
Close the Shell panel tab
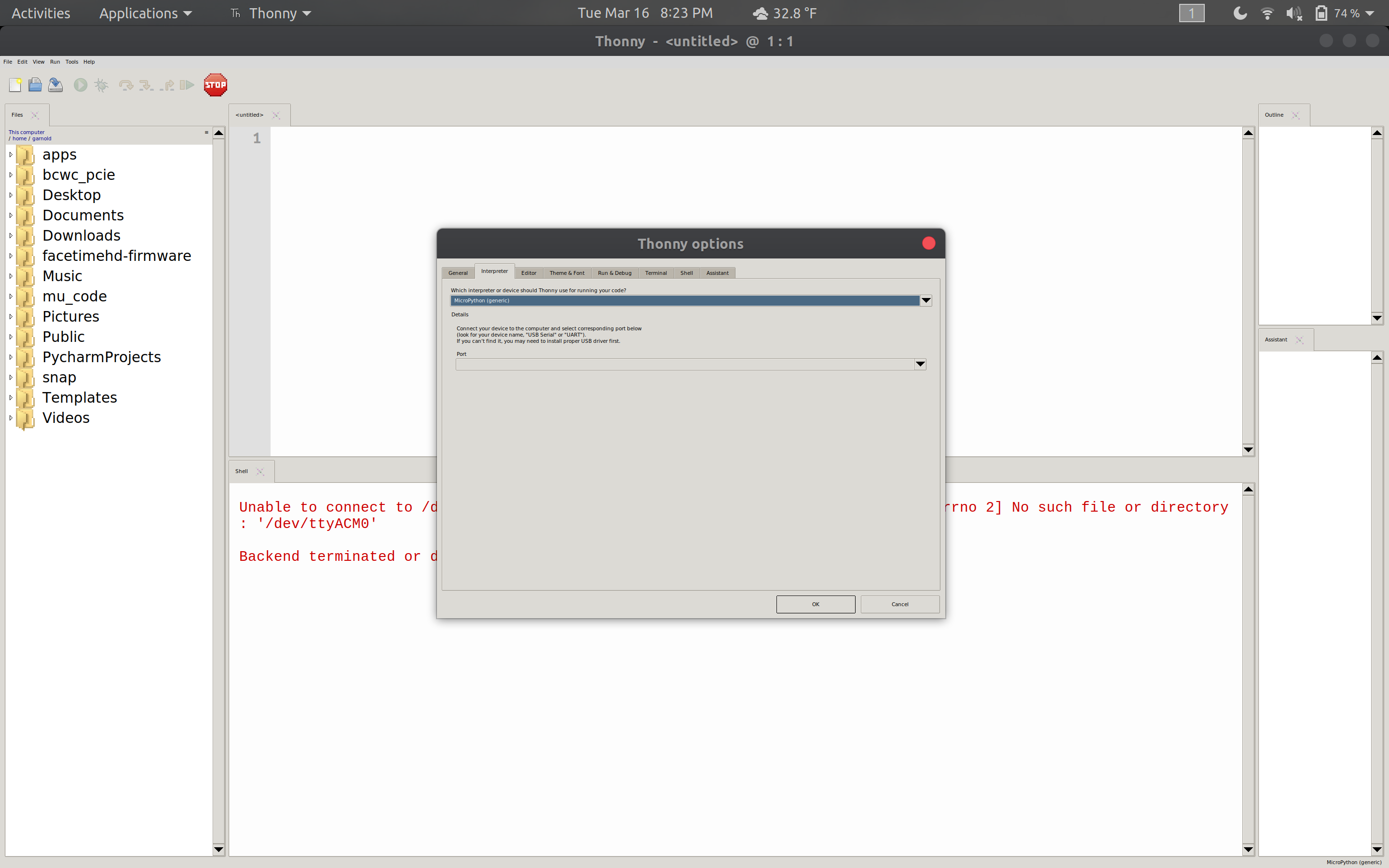(x=260, y=471)
